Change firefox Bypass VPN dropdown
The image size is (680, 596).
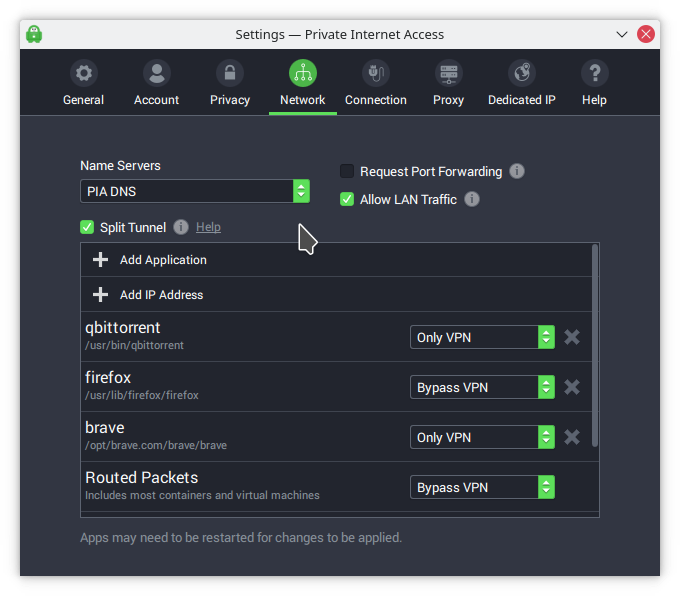[x=482, y=387]
